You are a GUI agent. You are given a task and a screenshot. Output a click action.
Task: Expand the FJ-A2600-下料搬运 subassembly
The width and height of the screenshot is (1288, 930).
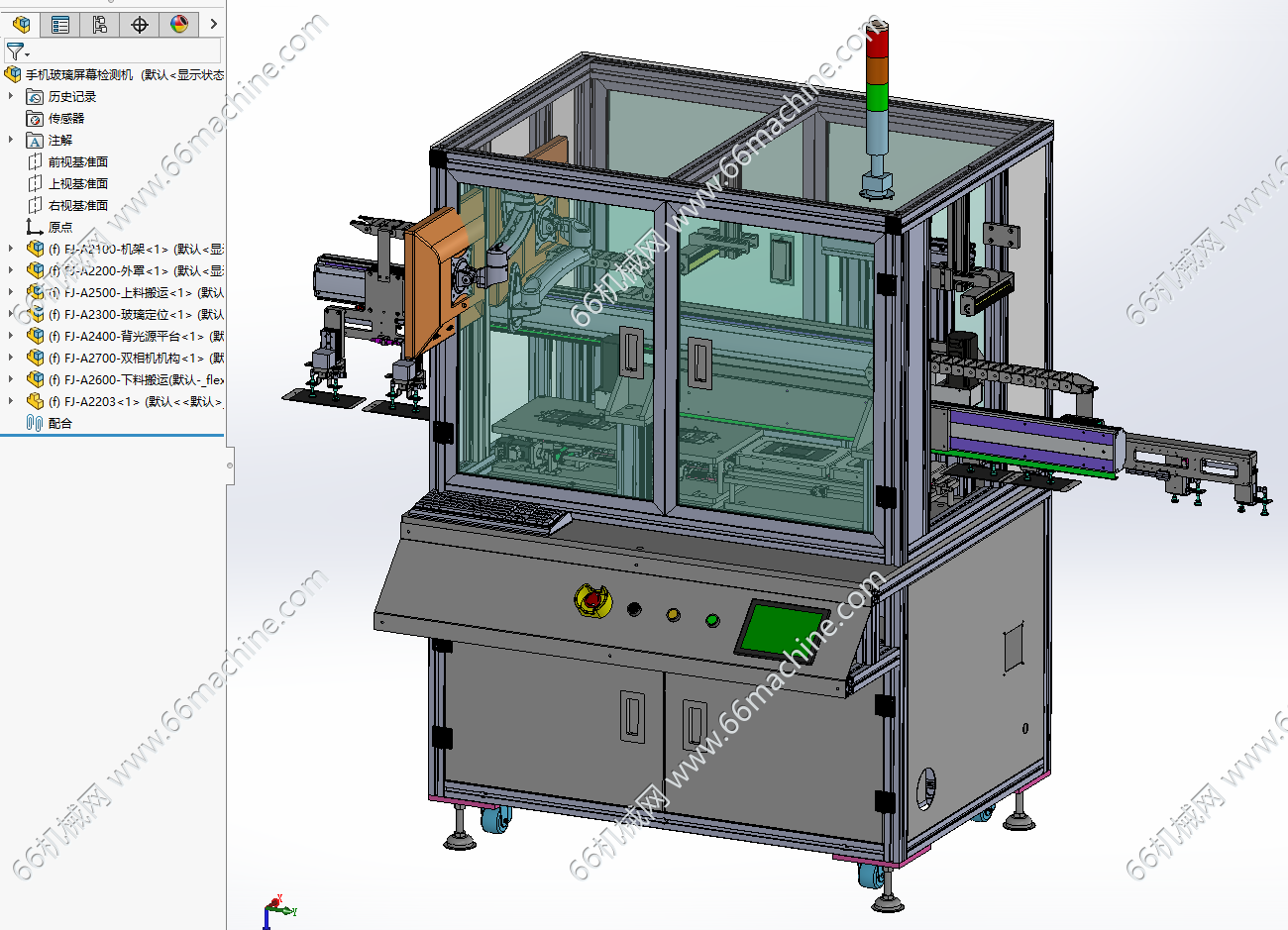pos(11,379)
